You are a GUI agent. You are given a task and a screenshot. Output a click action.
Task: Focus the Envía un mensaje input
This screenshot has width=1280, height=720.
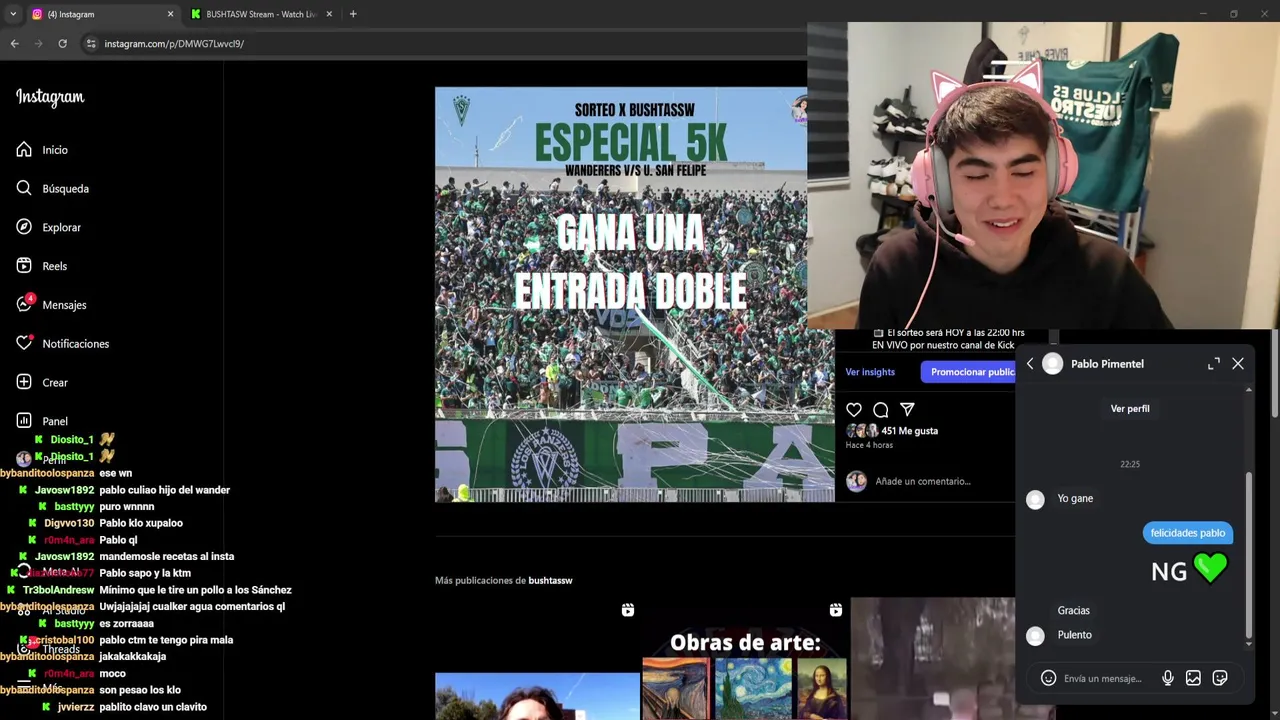[x=1105, y=678]
